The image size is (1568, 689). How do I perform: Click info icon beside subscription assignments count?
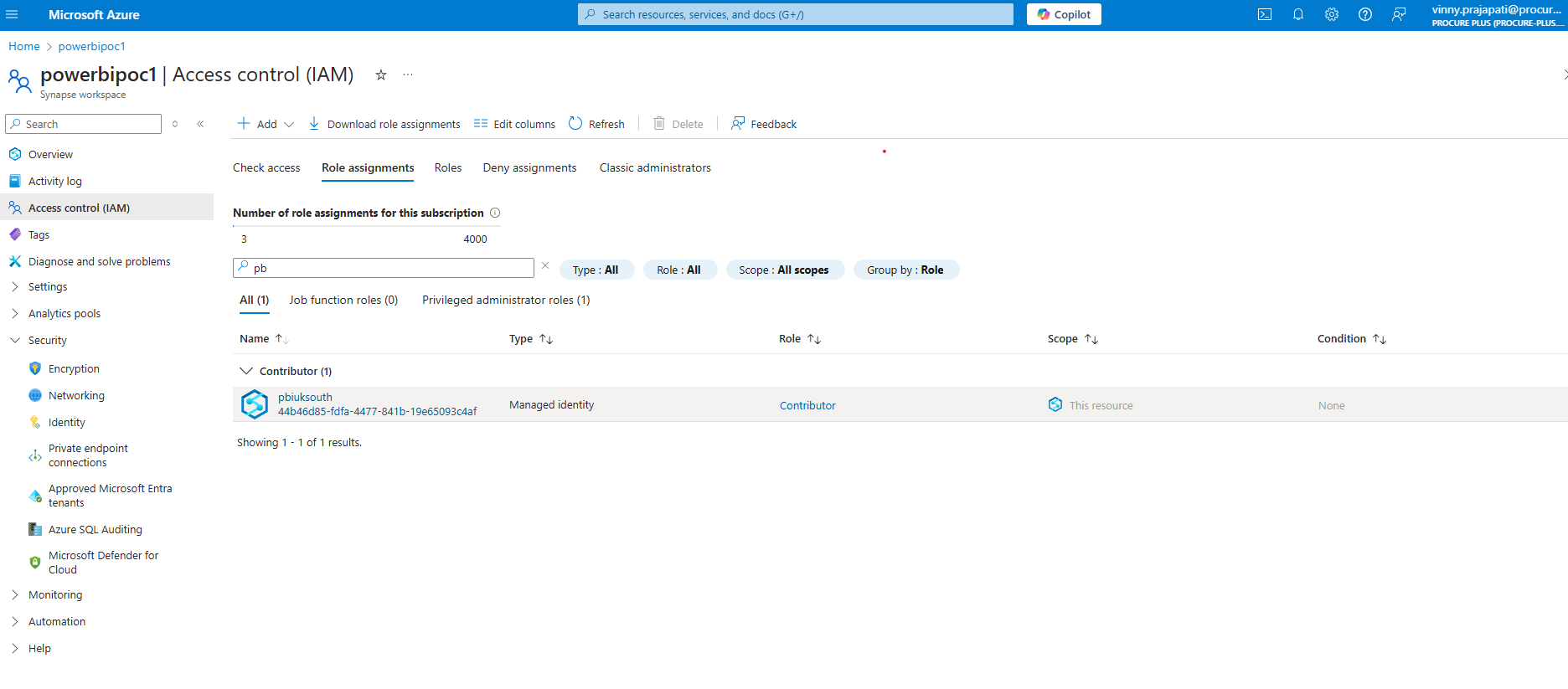[x=495, y=213]
